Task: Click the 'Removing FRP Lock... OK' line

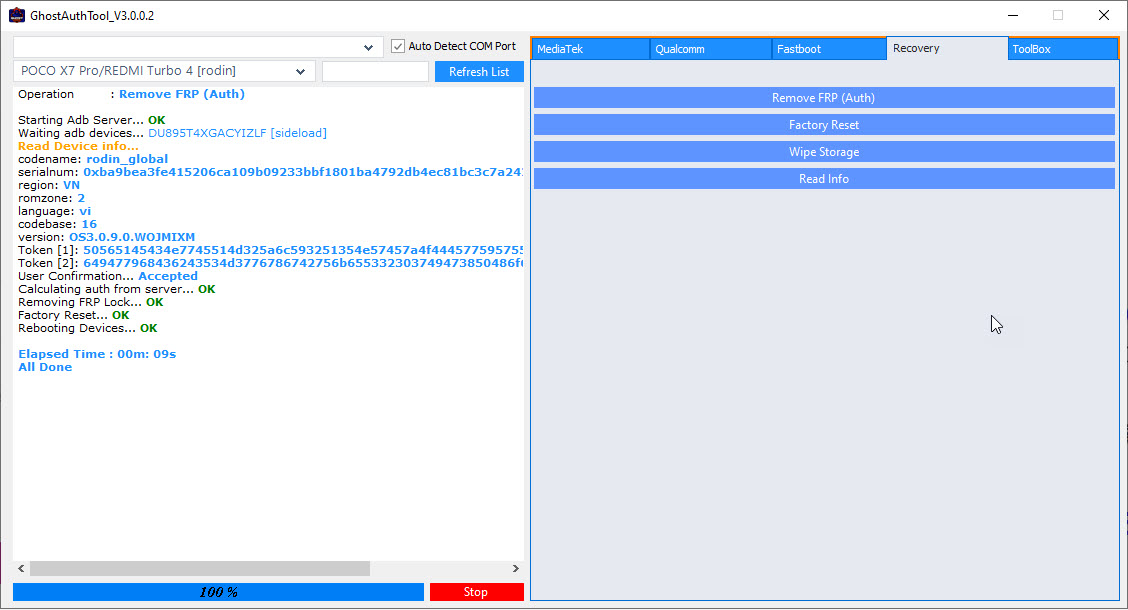Action: point(91,302)
